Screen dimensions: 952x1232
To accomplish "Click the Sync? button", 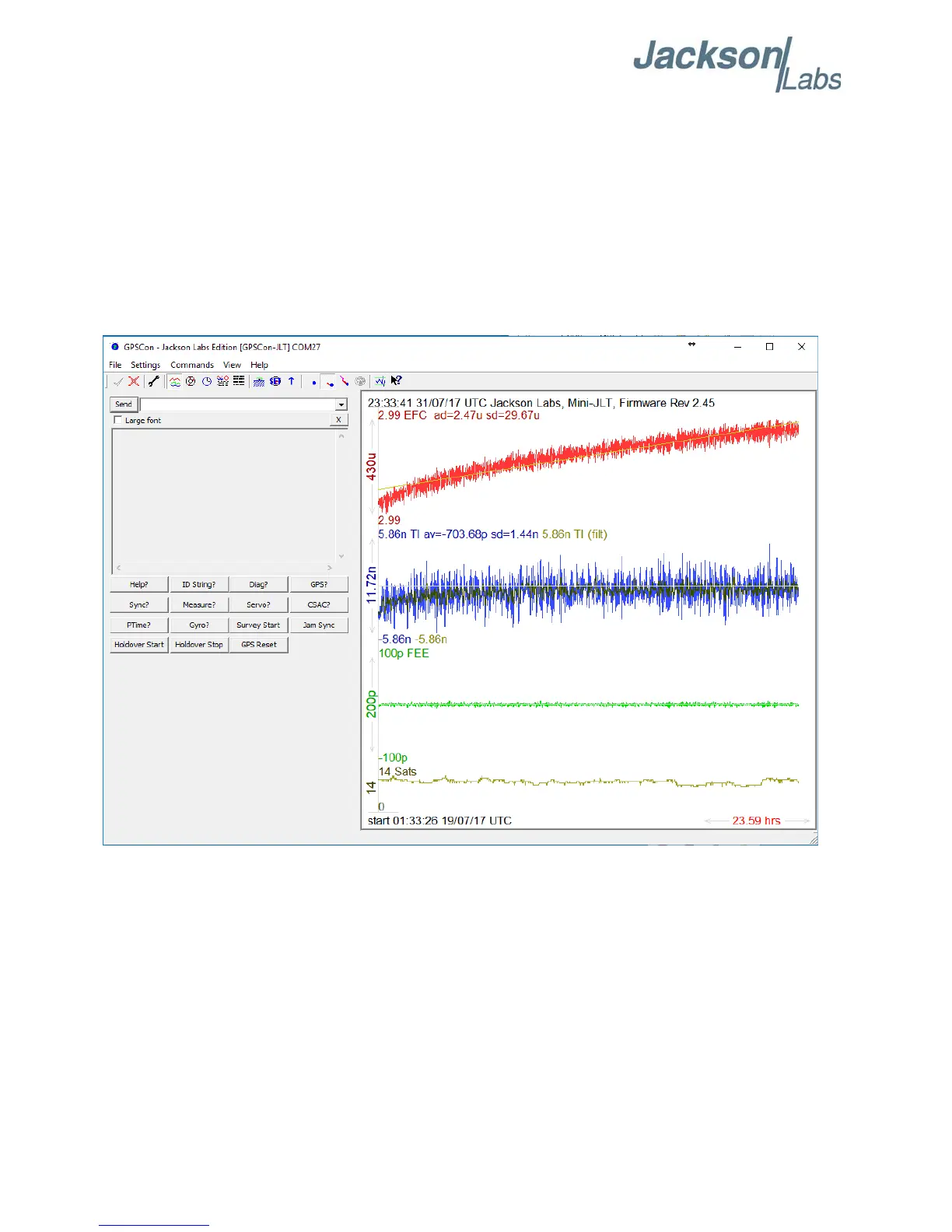I will point(139,605).
